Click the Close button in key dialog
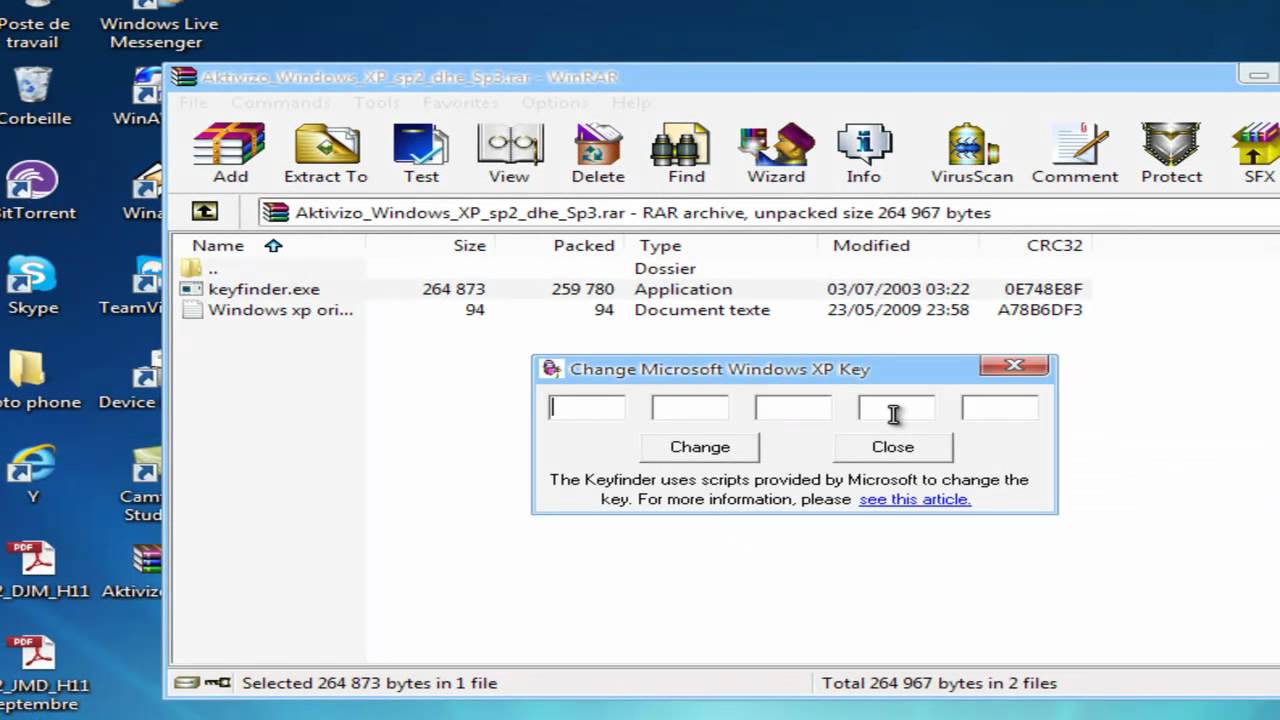 893,447
